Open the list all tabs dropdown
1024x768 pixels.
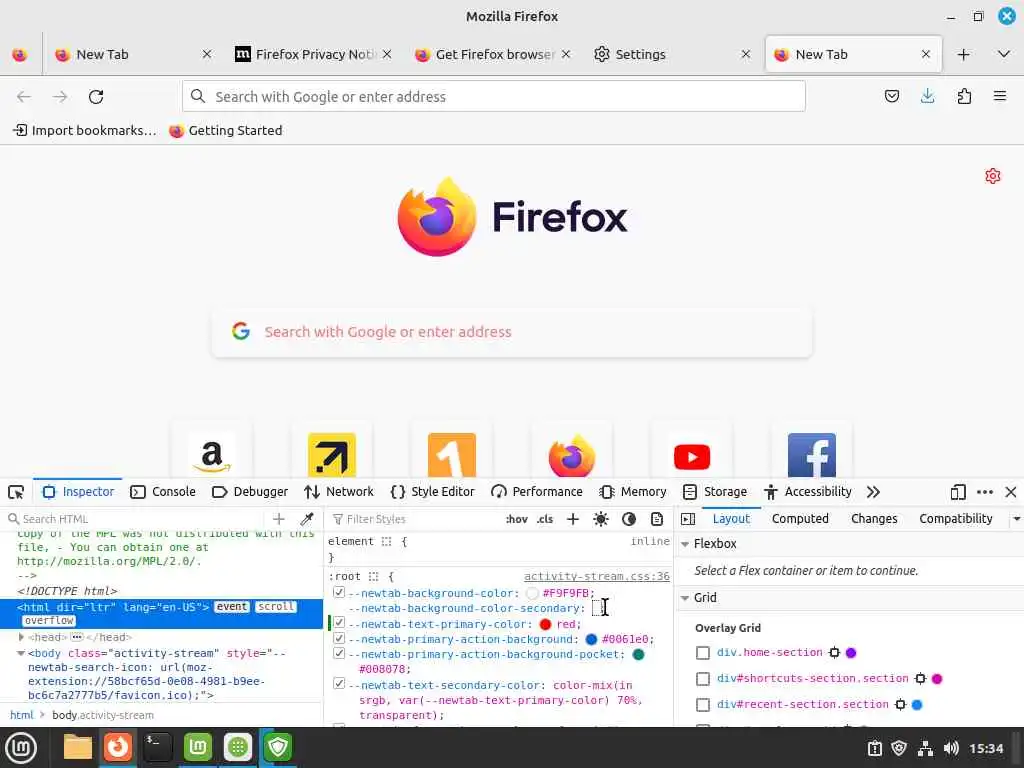coord(1004,54)
